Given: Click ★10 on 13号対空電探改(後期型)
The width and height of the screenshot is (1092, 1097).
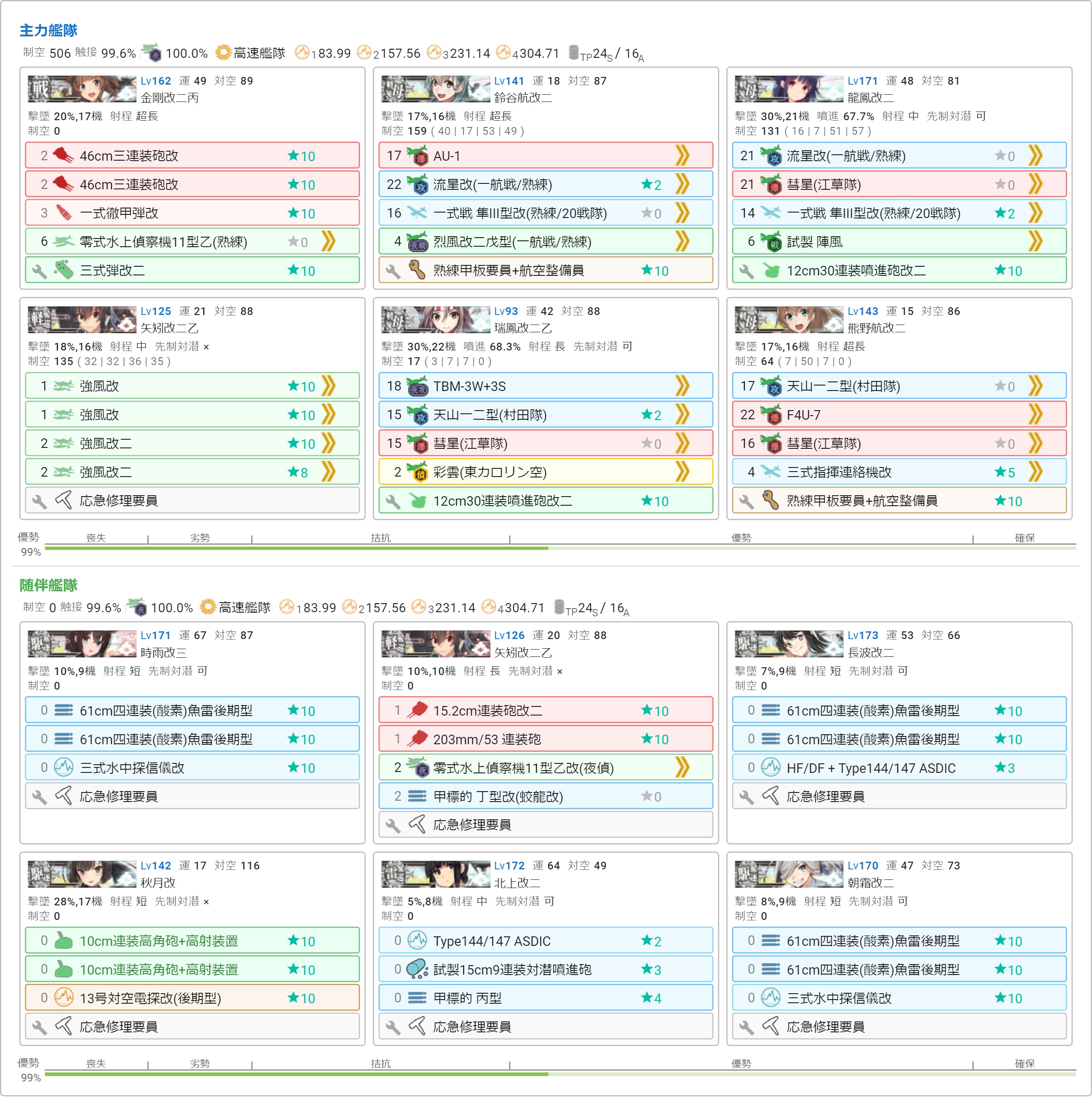Looking at the screenshot, I should click(301, 998).
